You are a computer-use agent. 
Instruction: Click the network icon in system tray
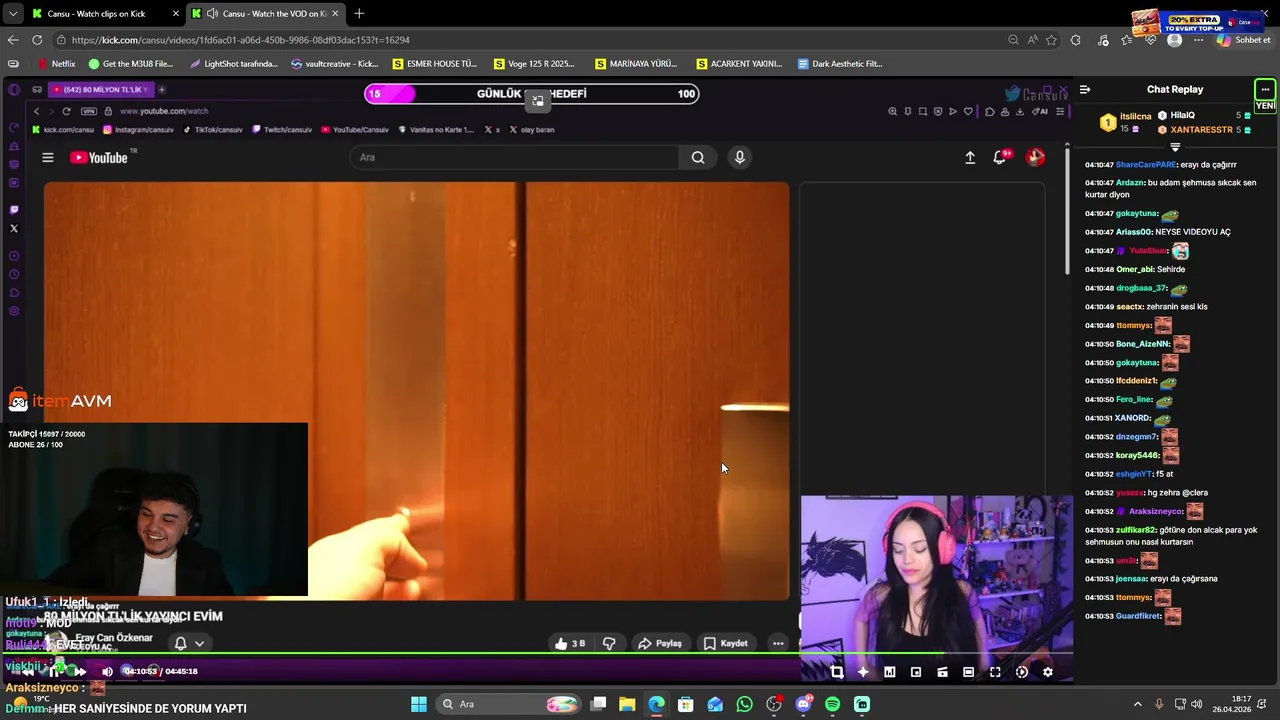pyautogui.click(x=1180, y=704)
